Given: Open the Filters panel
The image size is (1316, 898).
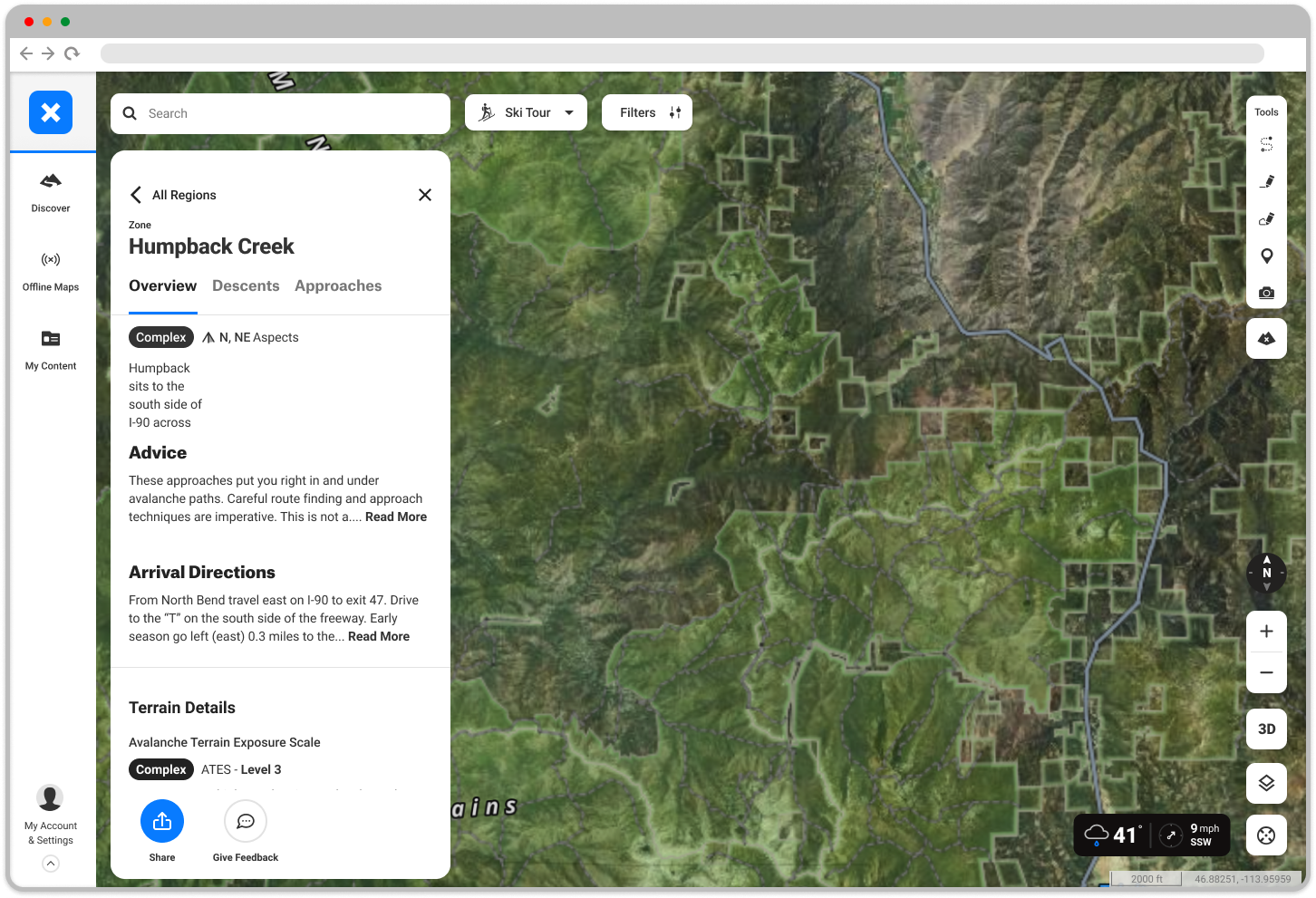Looking at the screenshot, I should coord(647,112).
